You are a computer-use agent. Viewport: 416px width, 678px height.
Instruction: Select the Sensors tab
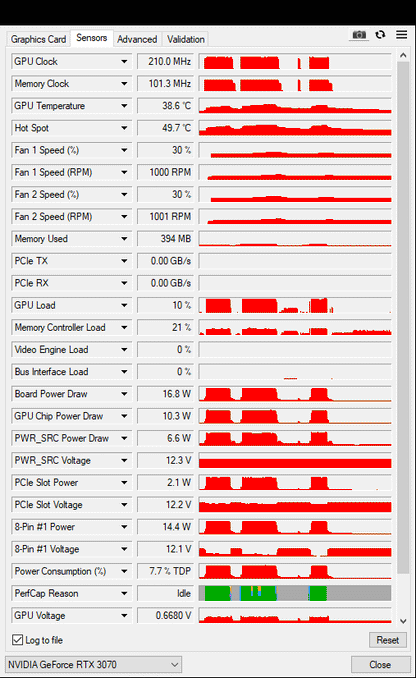point(92,38)
